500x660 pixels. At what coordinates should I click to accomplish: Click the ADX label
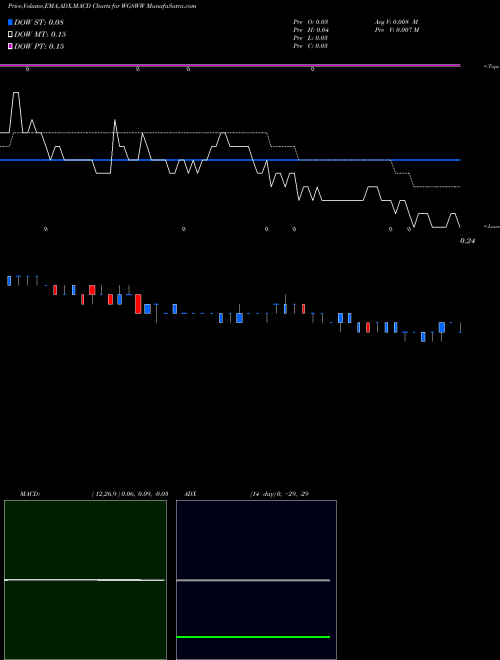190,494
